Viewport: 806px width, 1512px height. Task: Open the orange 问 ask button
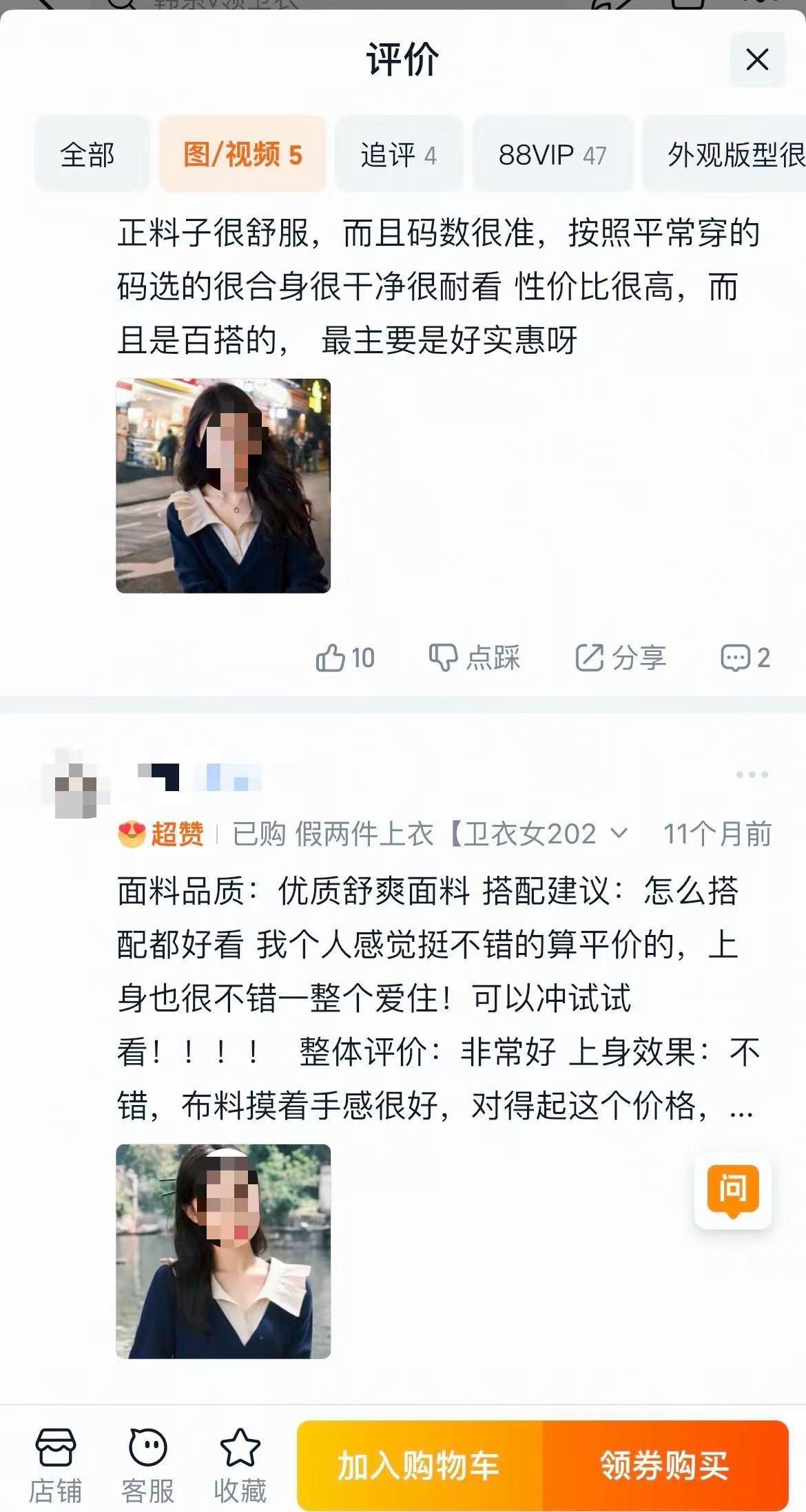point(733,1190)
